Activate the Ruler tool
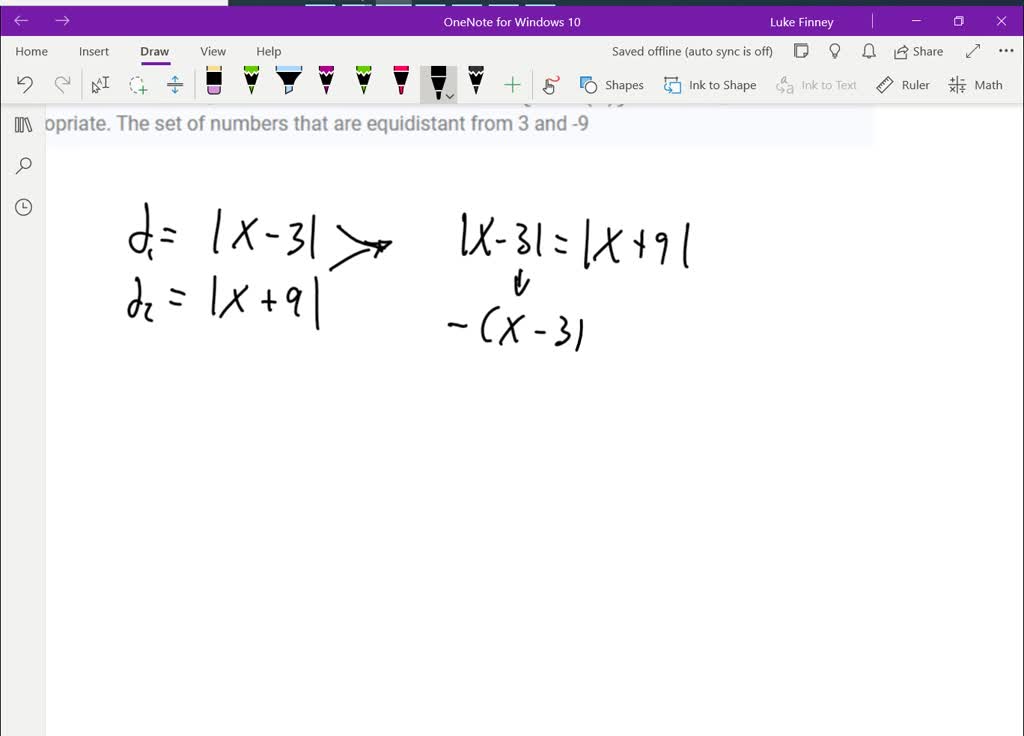The width and height of the screenshot is (1024, 736). tap(903, 85)
